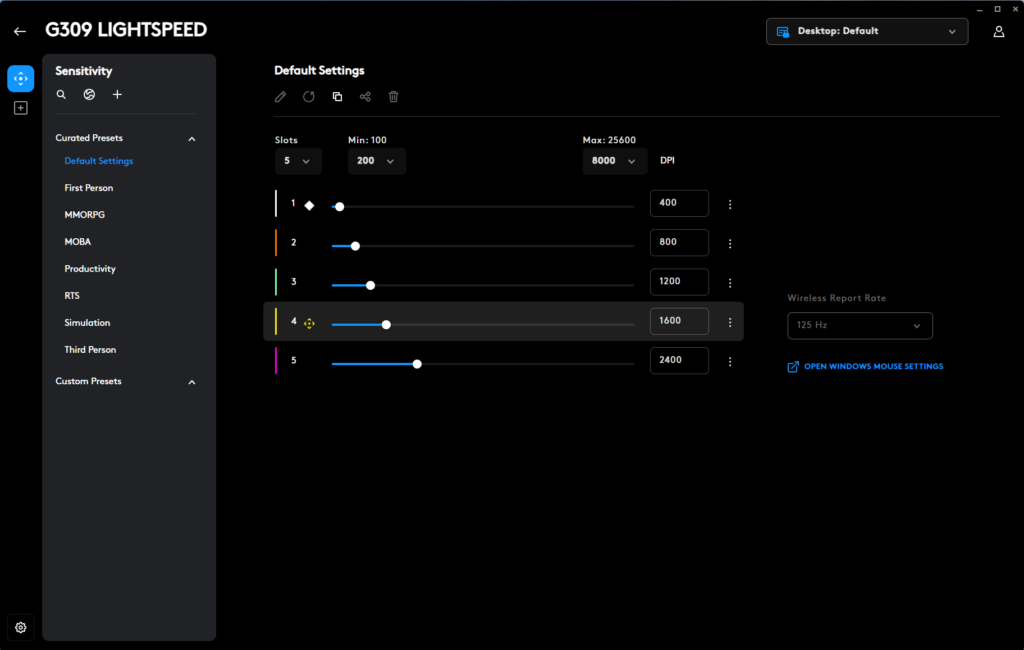The height and width of the screenshot is (650, 1024).
Task: Click slot 5 magenta color bar
Action: 276,361
